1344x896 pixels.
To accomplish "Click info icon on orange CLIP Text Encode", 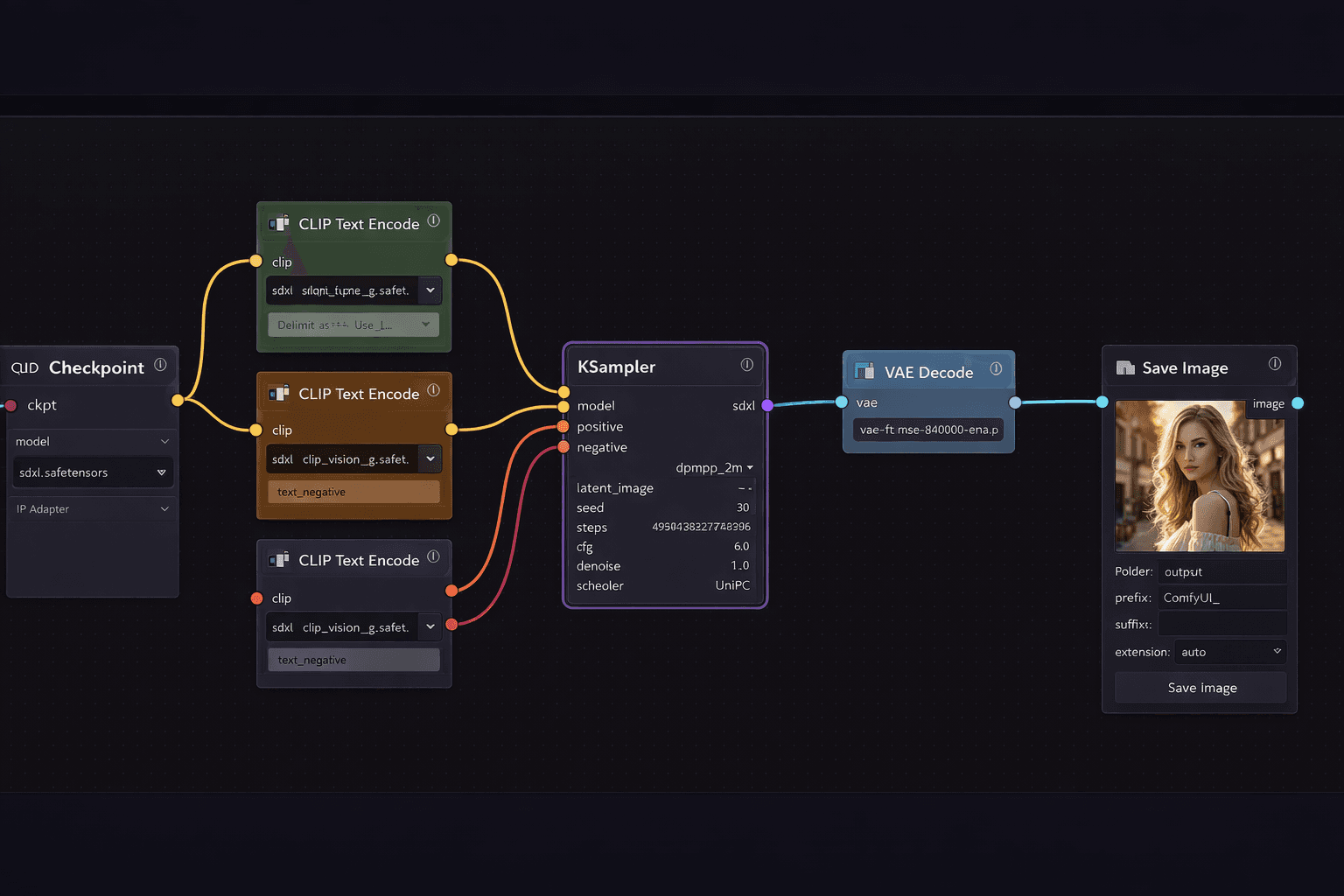I will (433, 389).
